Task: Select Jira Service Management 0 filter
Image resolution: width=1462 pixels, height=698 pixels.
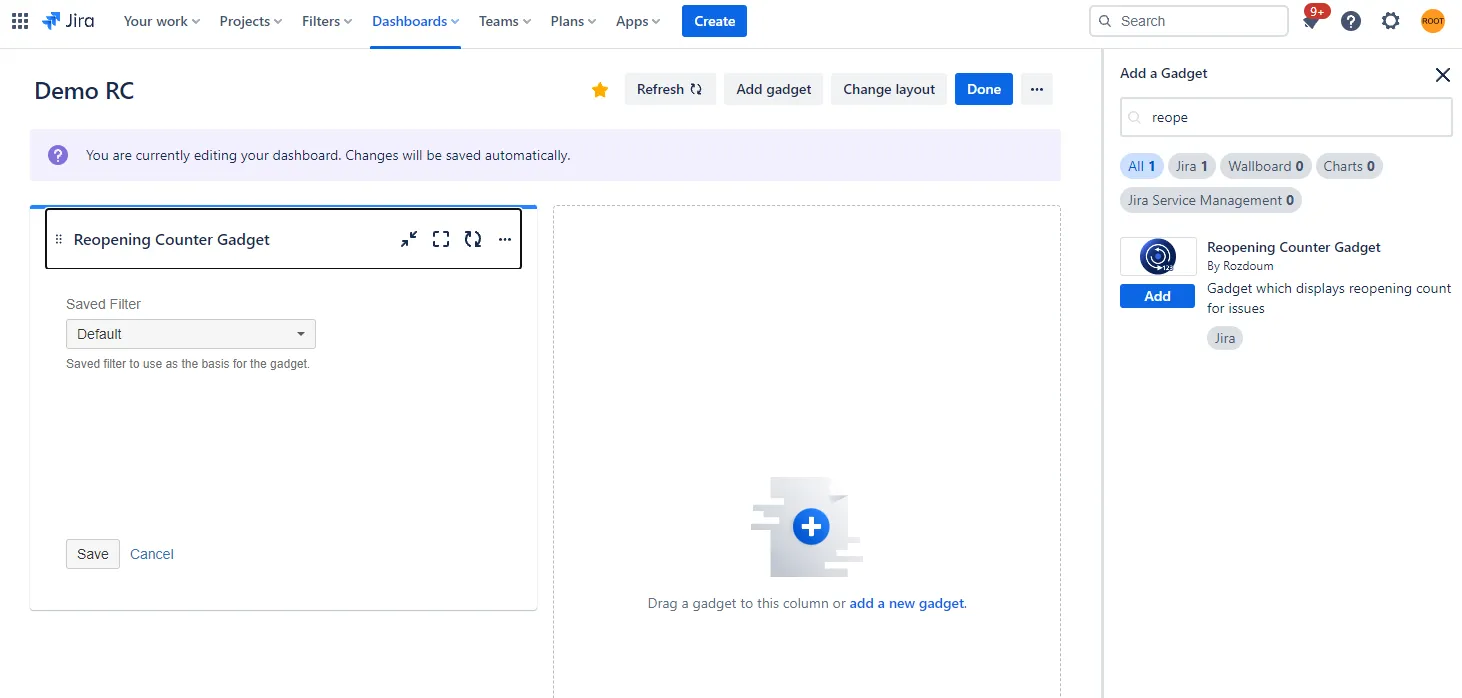Action: (x=1211, y=200)
